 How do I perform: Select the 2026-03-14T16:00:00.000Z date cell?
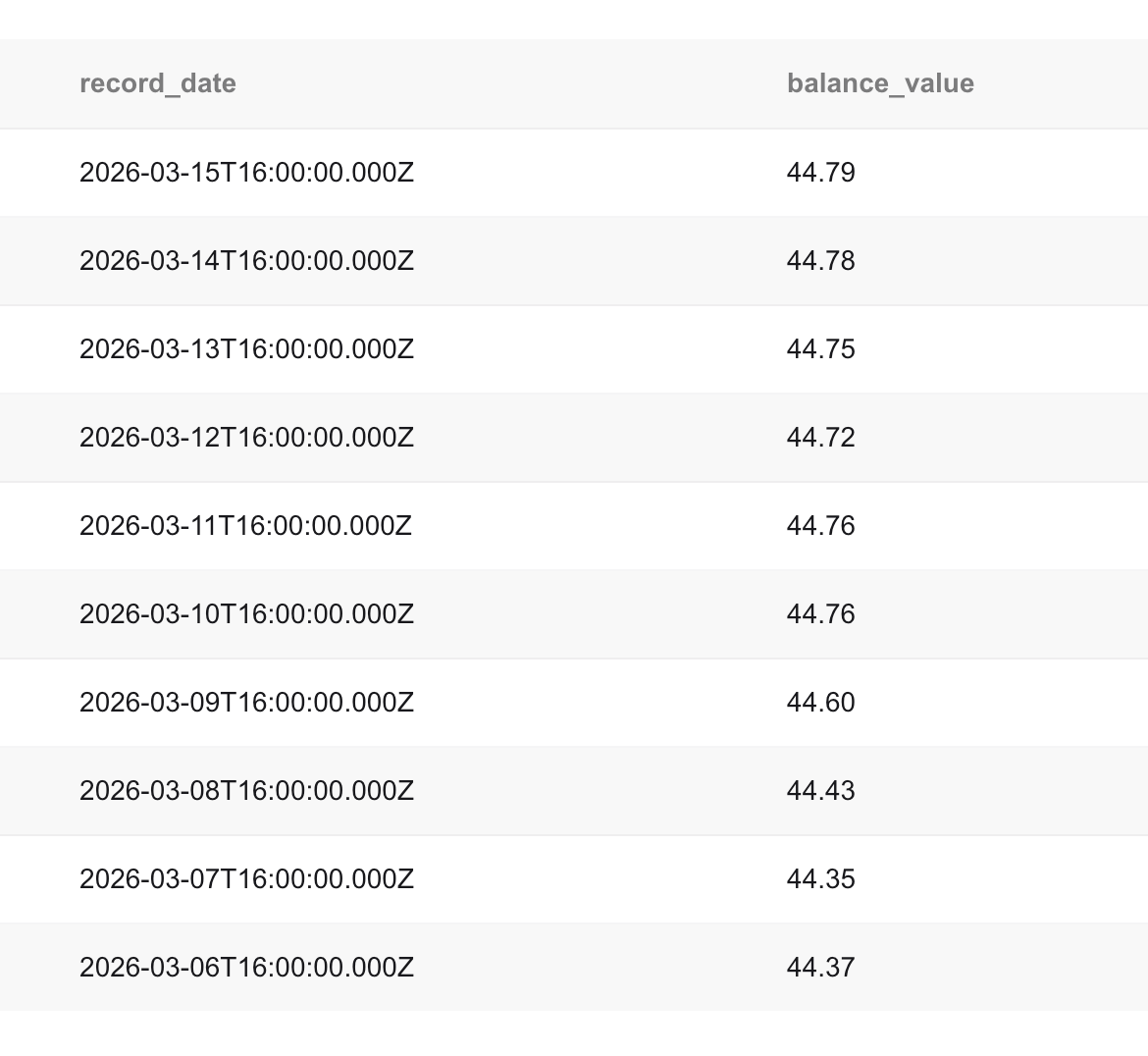tap(246, 261)
